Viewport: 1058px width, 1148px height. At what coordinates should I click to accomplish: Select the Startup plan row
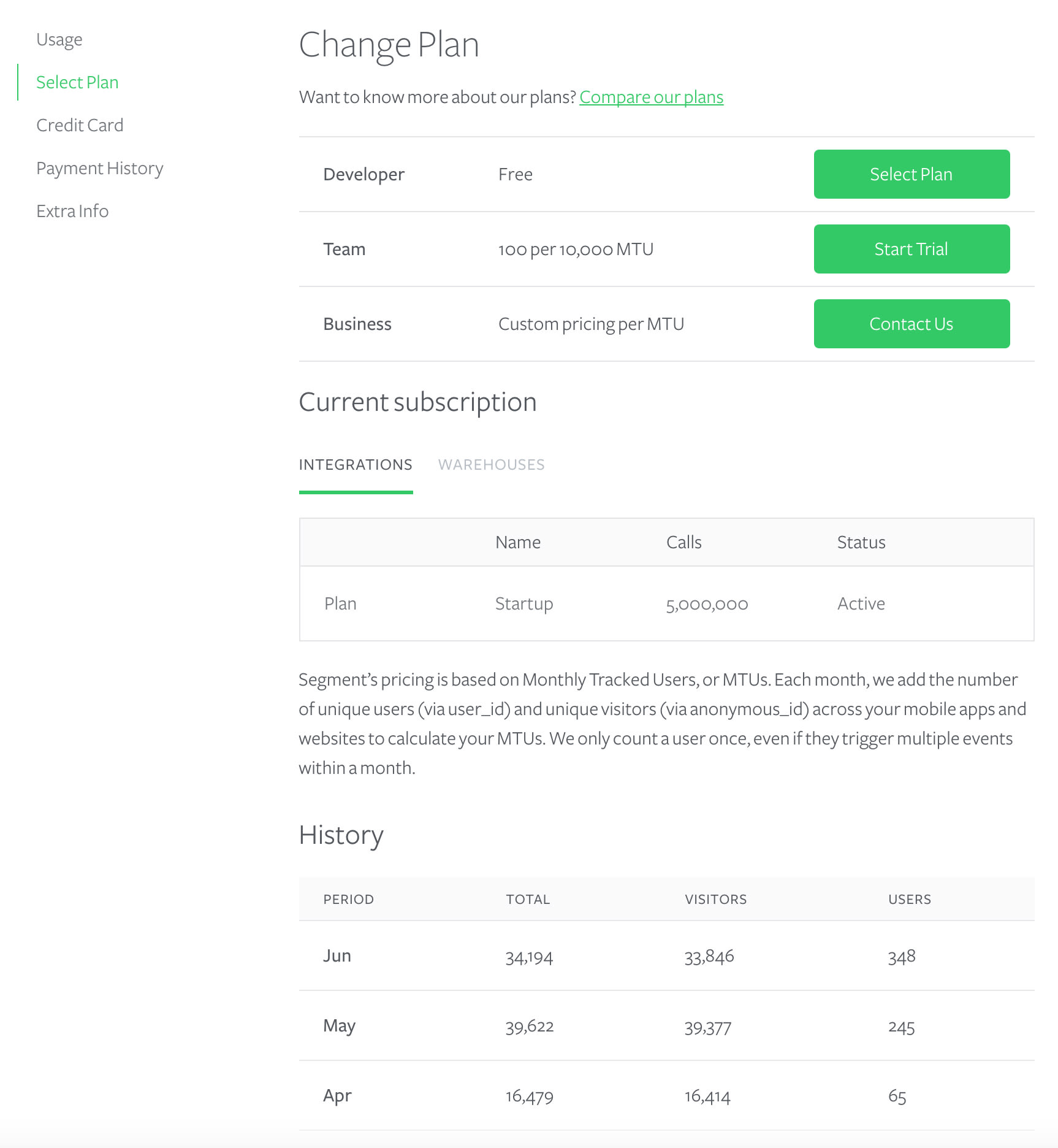(666, 603)
